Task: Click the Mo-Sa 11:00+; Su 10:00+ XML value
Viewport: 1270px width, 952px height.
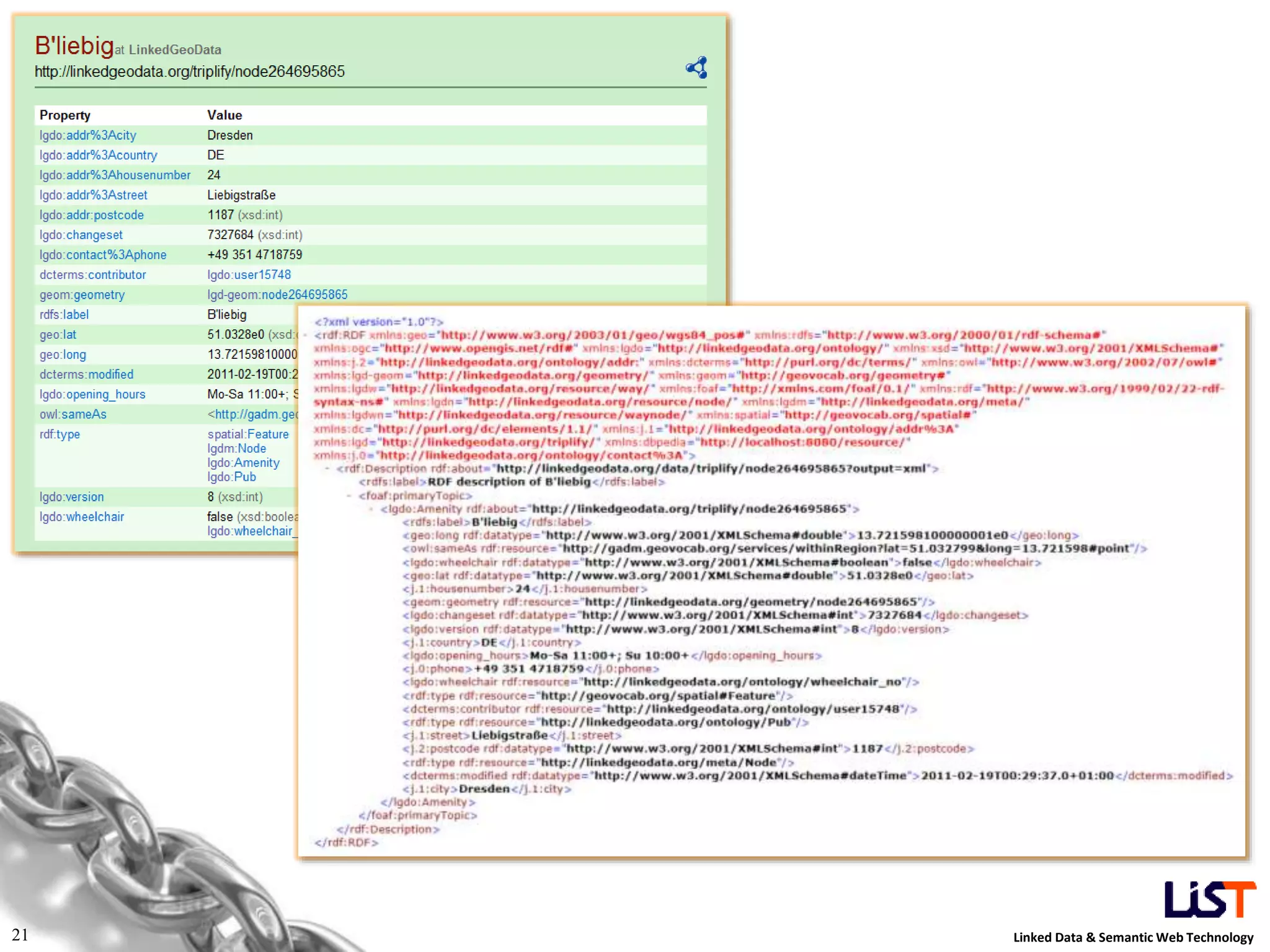Action: point(609,655)
